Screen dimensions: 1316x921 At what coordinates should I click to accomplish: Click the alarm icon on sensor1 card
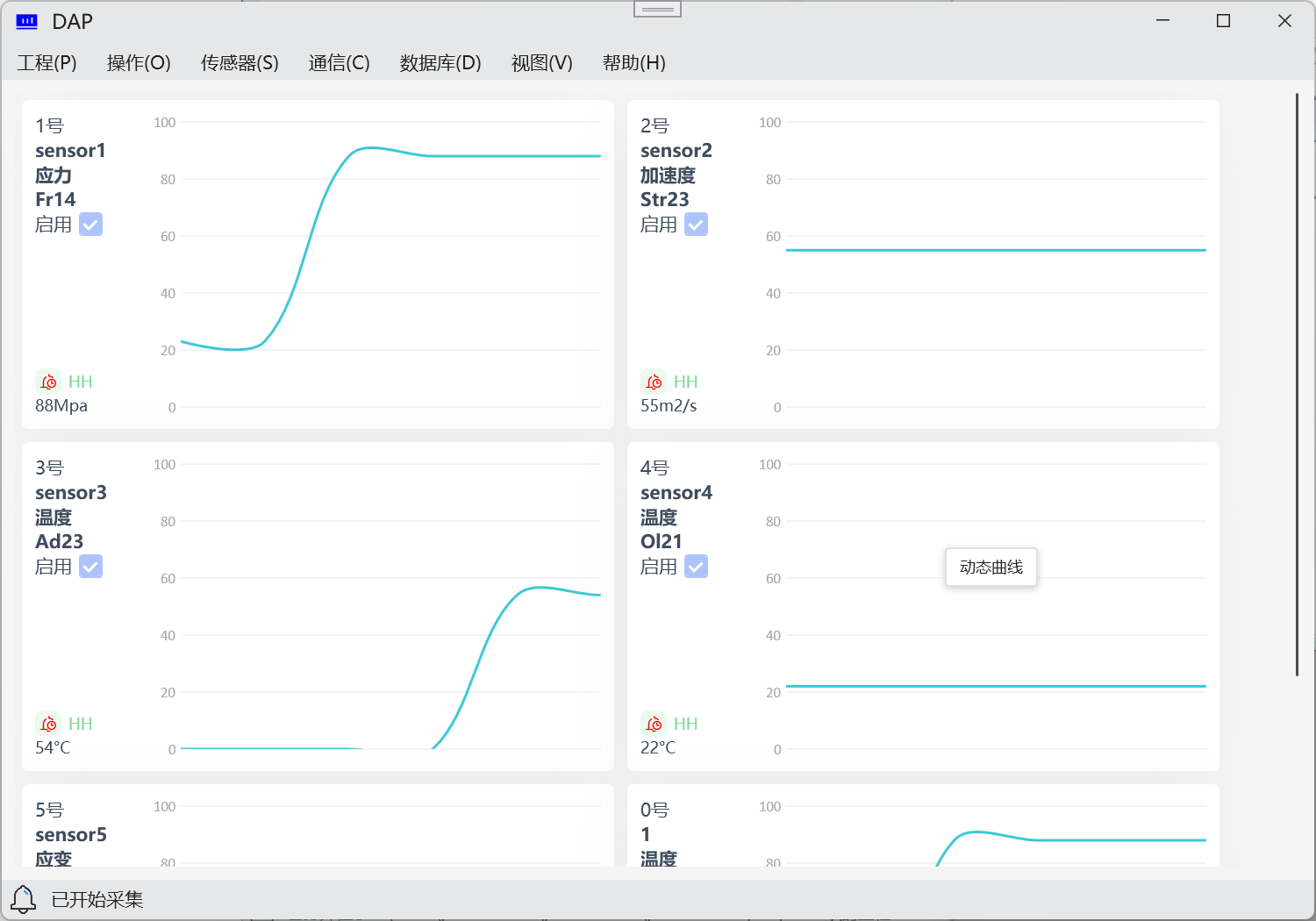click(48, 382)
